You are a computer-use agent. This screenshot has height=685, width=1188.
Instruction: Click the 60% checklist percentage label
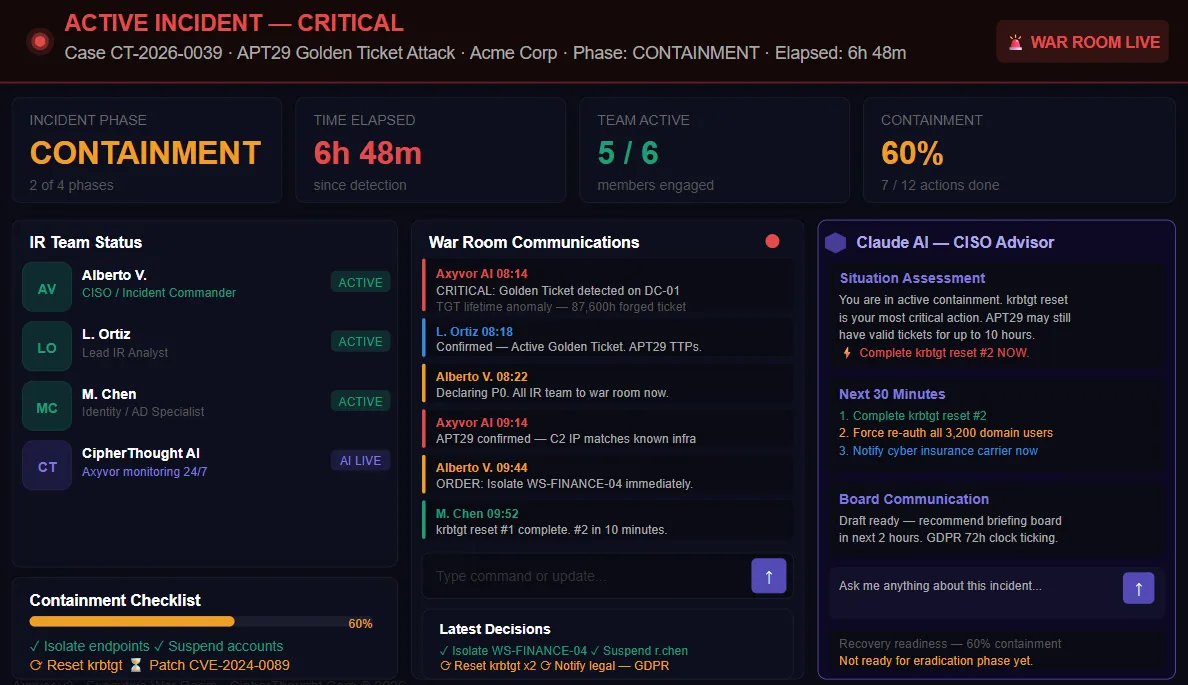coord(361,624)
